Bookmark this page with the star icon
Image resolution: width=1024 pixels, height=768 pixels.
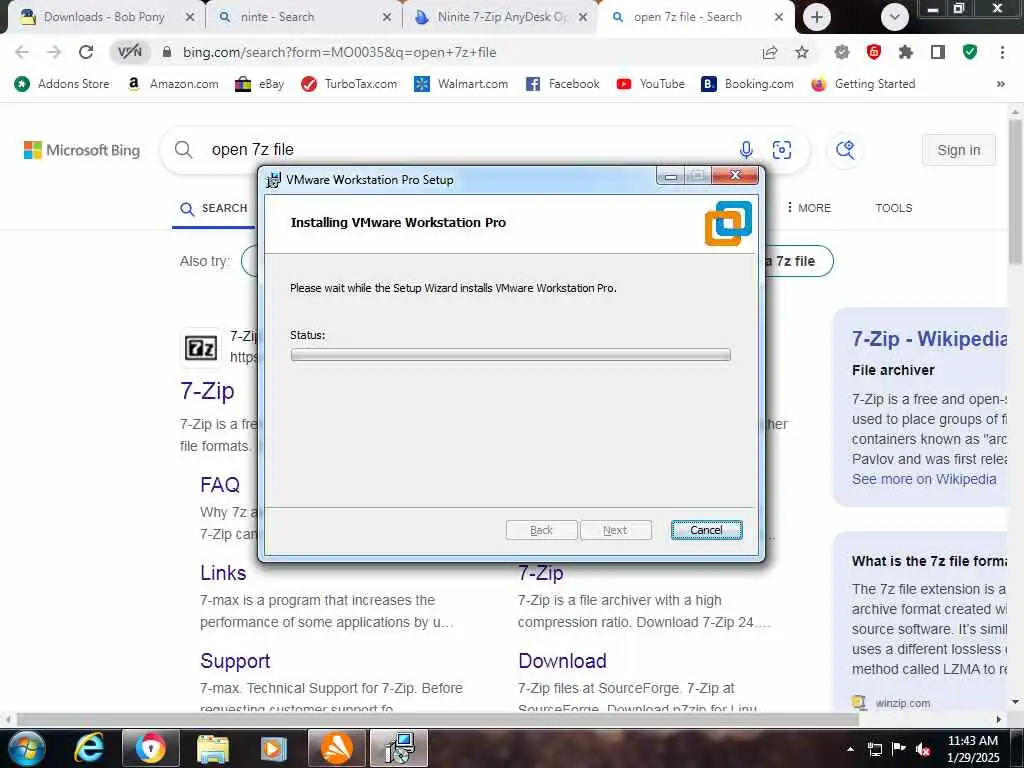802,53
